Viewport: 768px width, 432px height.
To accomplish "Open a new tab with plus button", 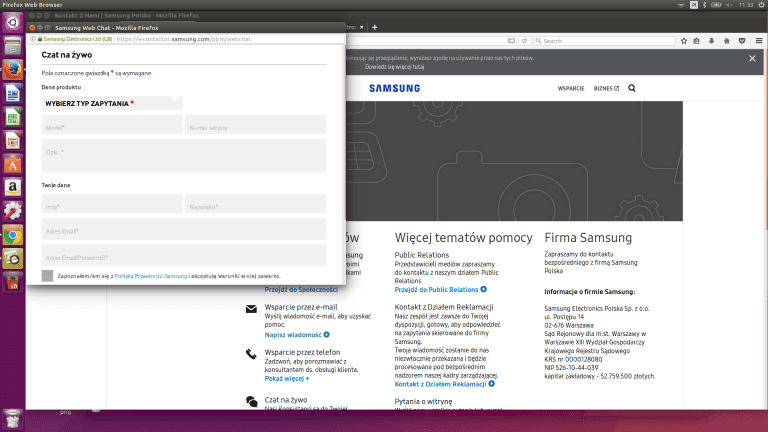I will click(375, 27).
